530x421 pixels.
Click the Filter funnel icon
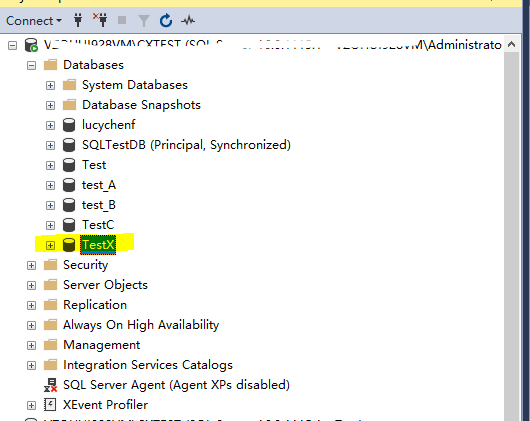point(144,21)
